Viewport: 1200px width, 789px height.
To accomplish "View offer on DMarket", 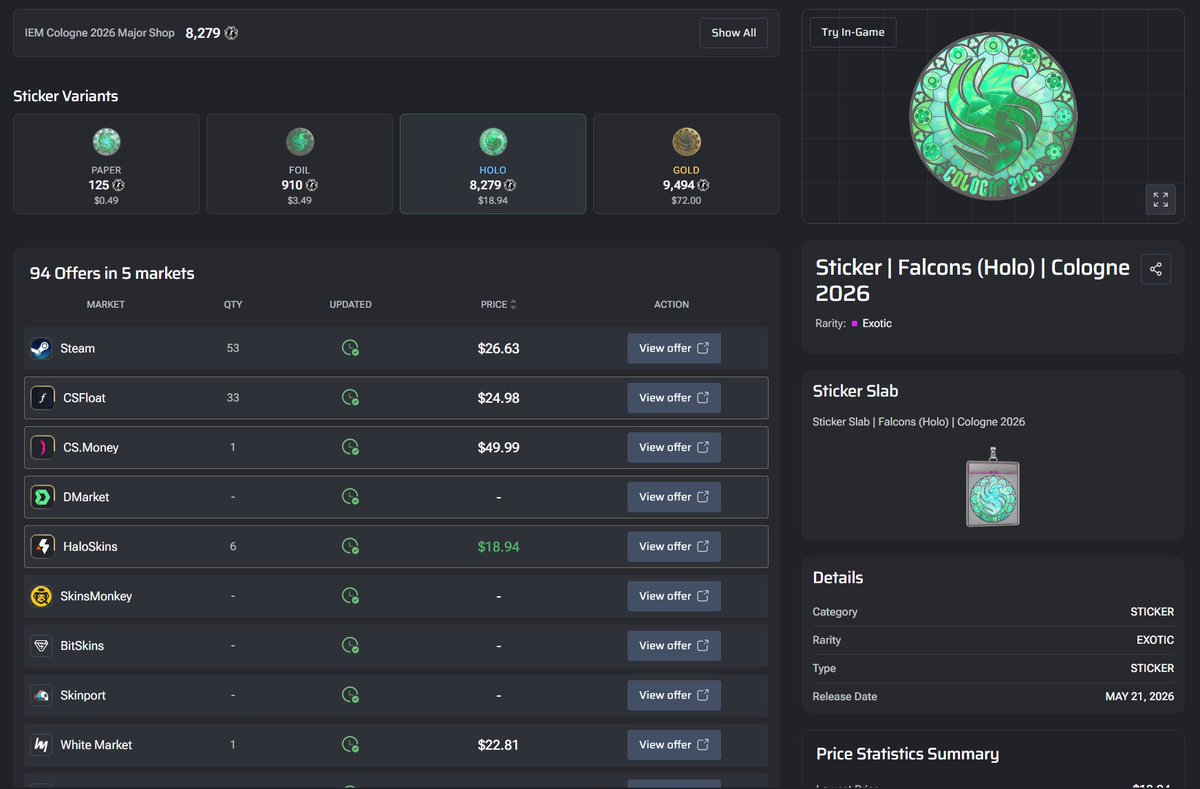I will click(x=674, y=497).
